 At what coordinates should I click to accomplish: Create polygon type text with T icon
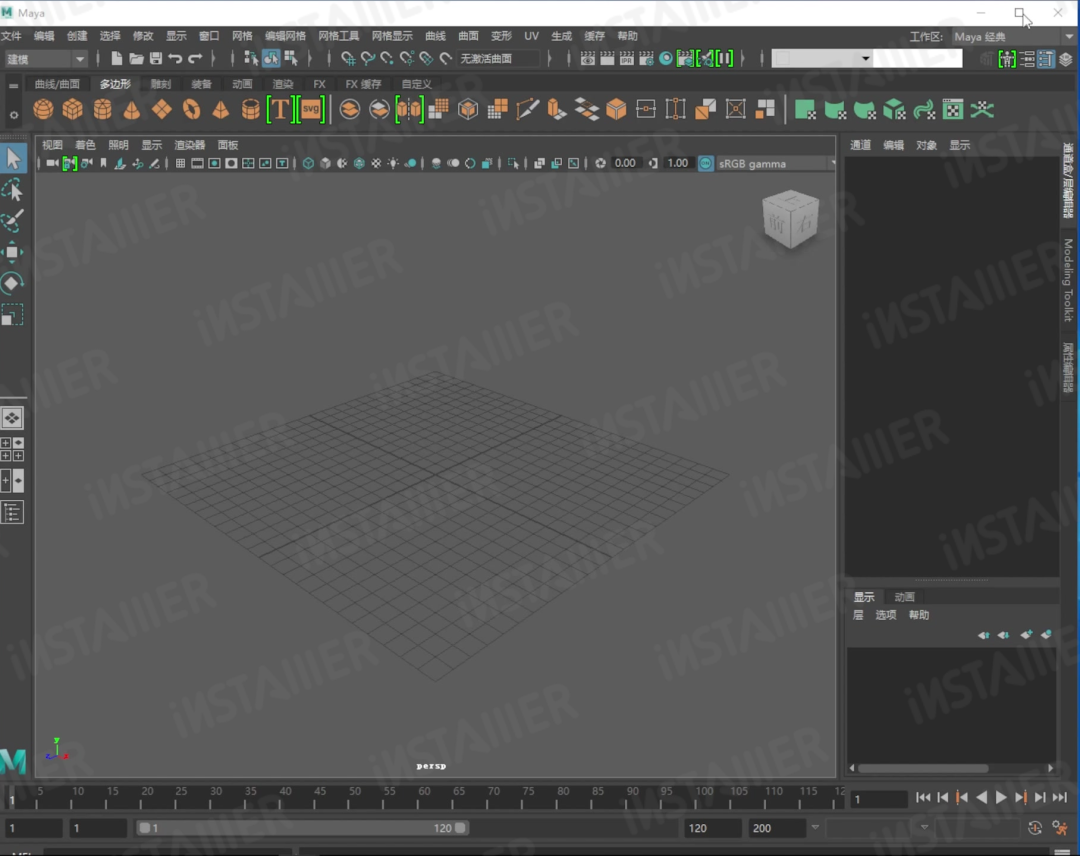[x=280, y=109]
